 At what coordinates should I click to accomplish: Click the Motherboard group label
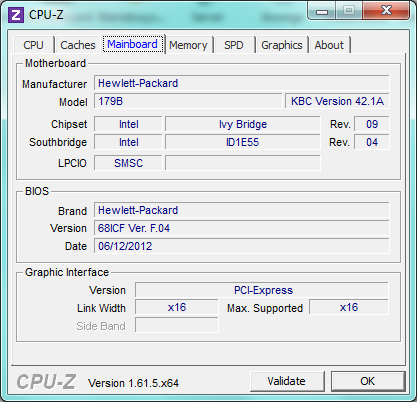55,63
